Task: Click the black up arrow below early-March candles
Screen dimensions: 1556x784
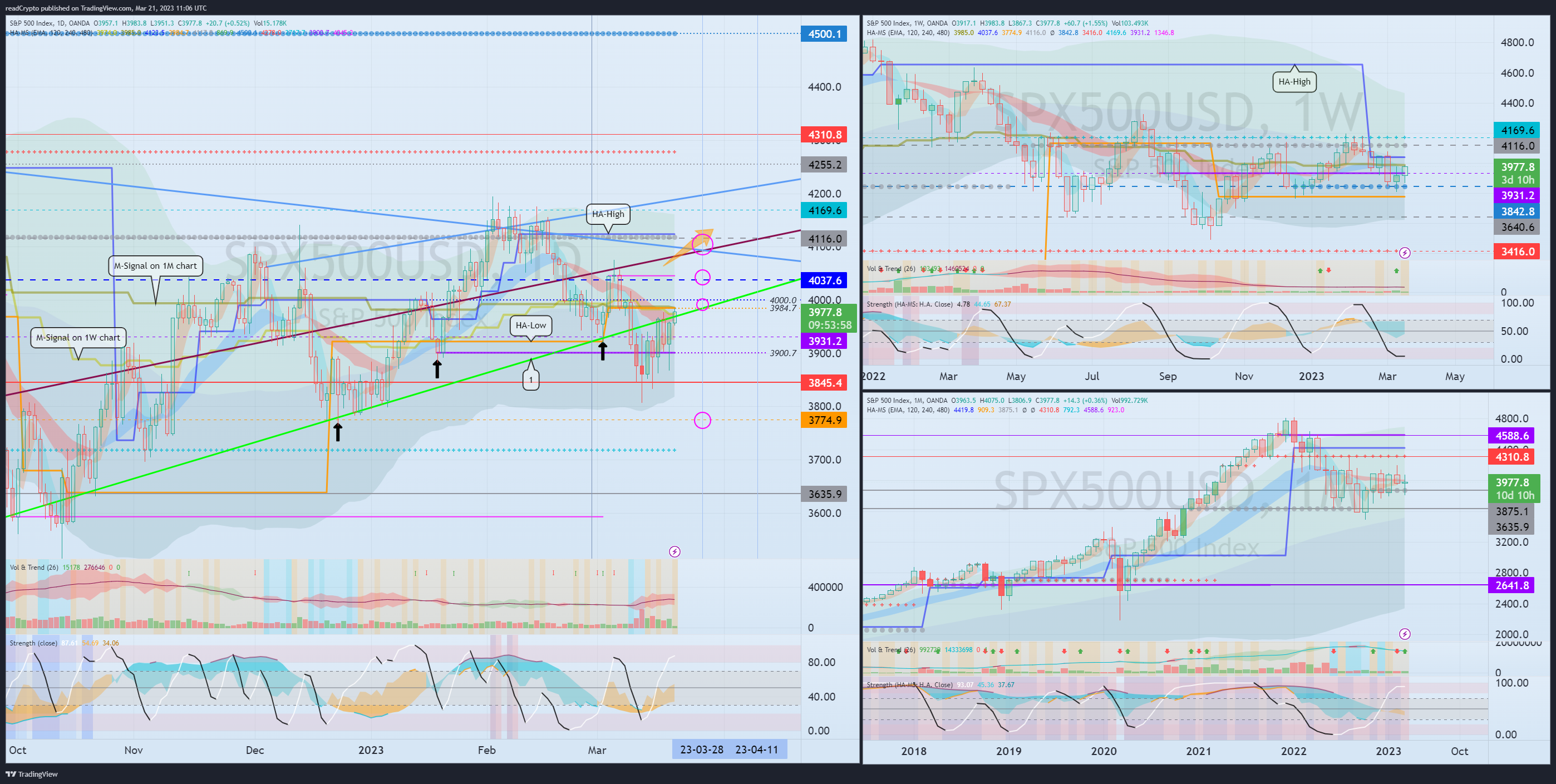Action: point(603,351)
